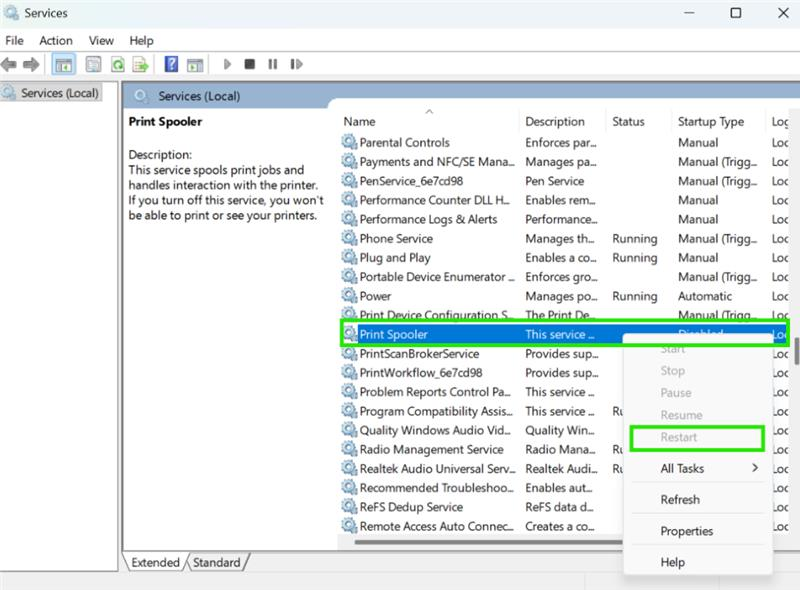The height and width of the screenshot is (590, 800).
Task: Toggle the Show/Hide Console Tree toolbar icon
Action: pyautogui.click(x=64, y=64)
